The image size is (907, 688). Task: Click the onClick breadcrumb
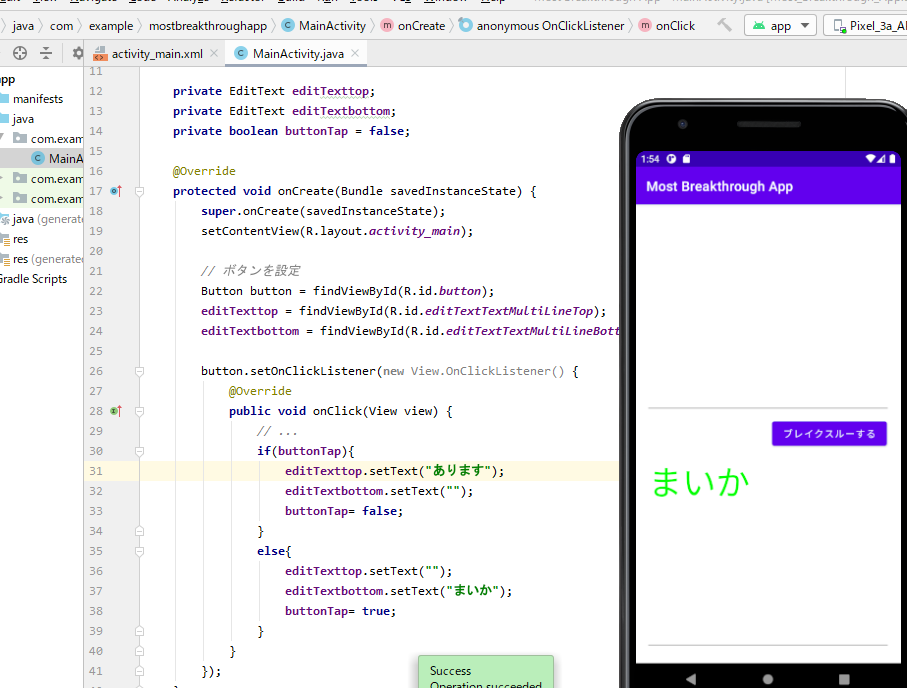pos(667,26)
